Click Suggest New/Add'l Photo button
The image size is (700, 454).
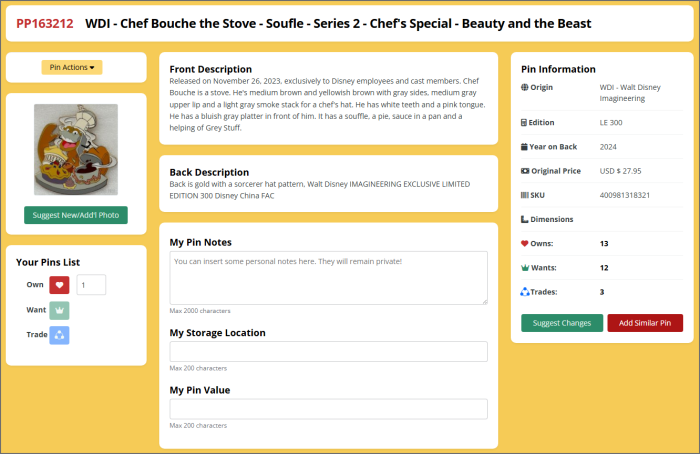(76, 215)
